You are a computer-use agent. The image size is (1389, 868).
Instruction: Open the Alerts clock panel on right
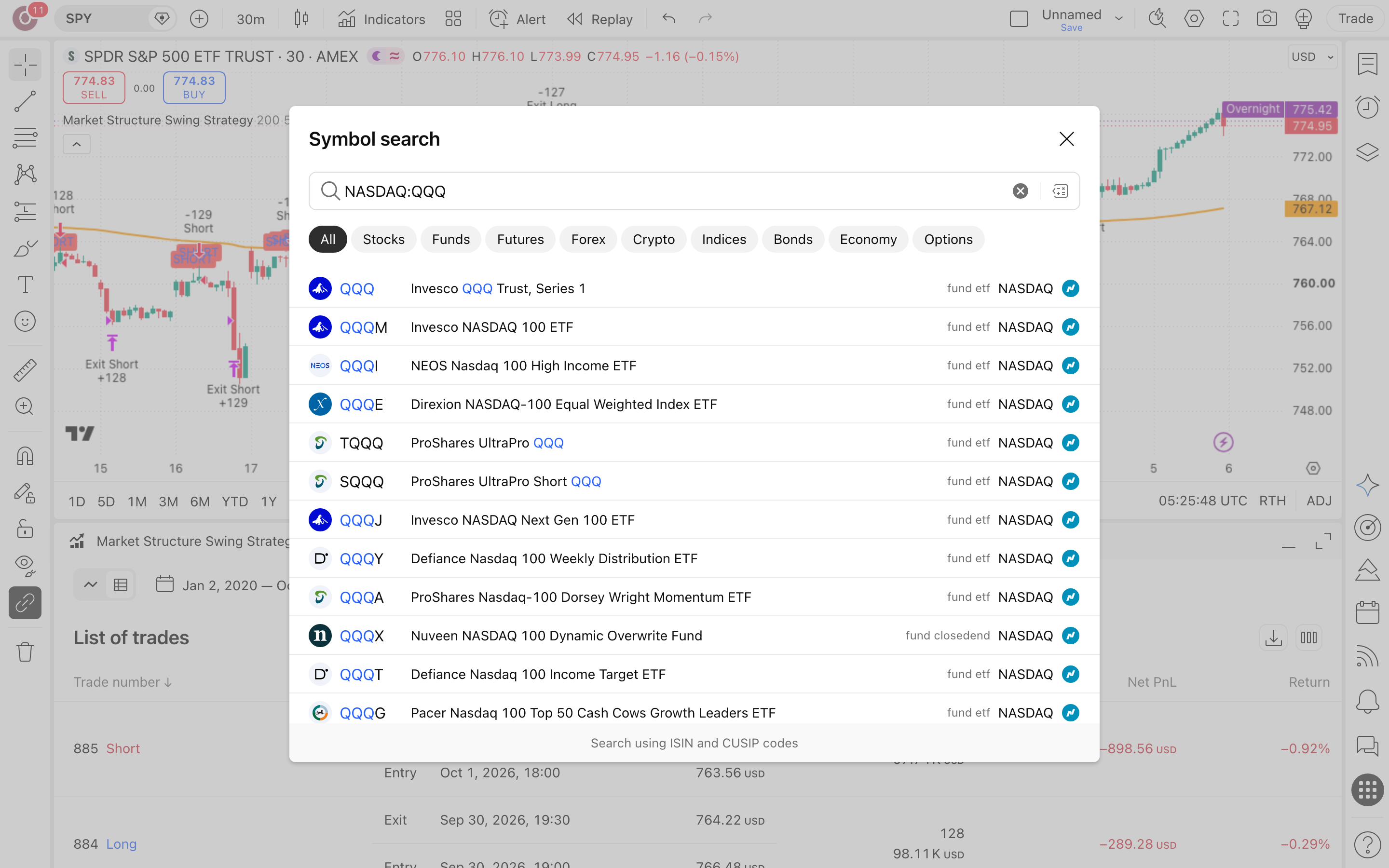[x=1367, y=107]
